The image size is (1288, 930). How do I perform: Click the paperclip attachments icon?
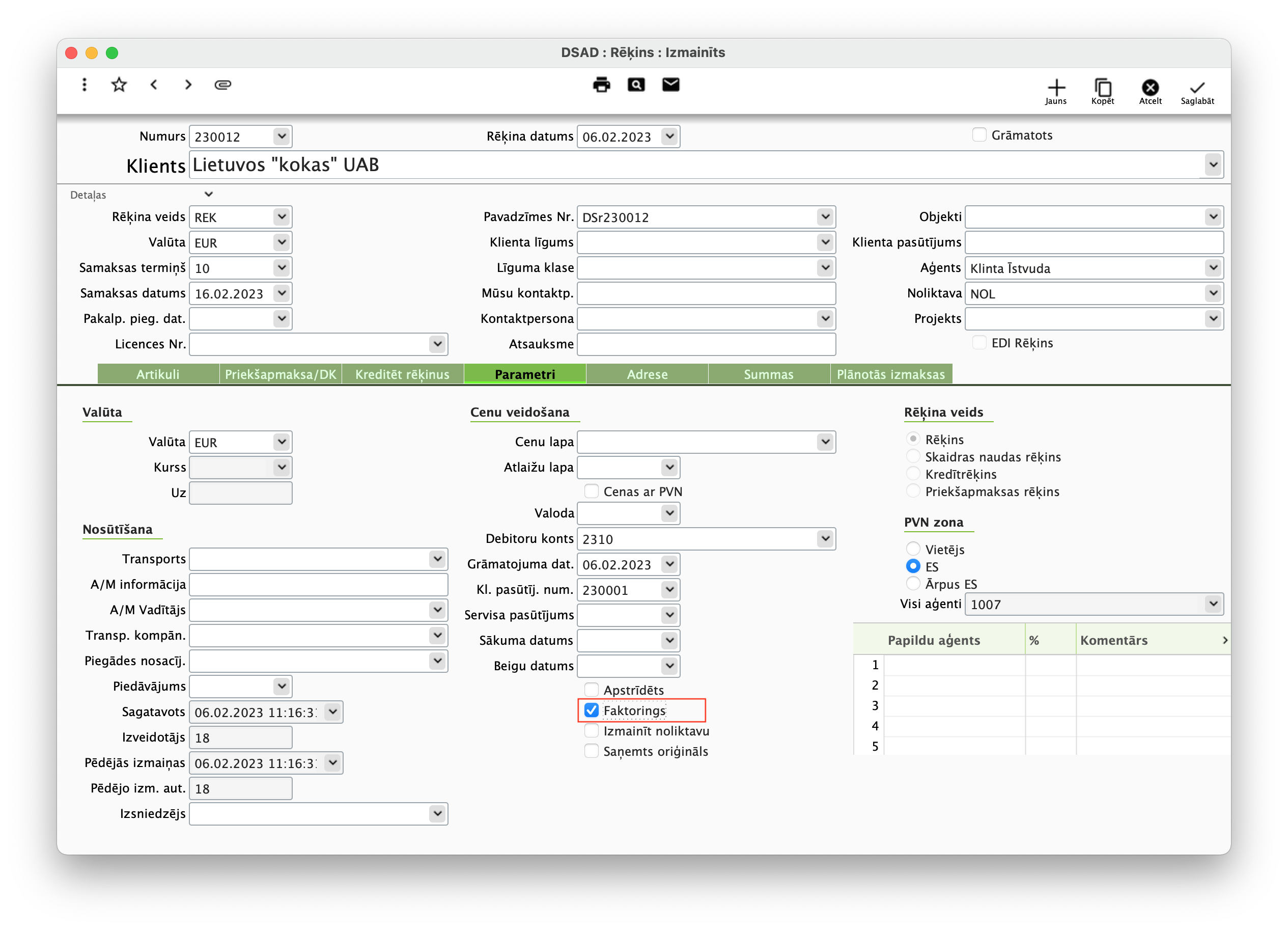coord(222,85)
